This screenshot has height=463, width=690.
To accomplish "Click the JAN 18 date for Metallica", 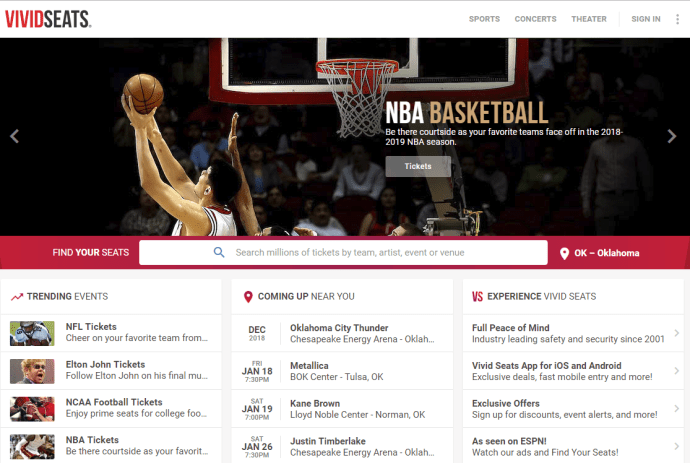I will pyautogui.click(x=257, y=371).
